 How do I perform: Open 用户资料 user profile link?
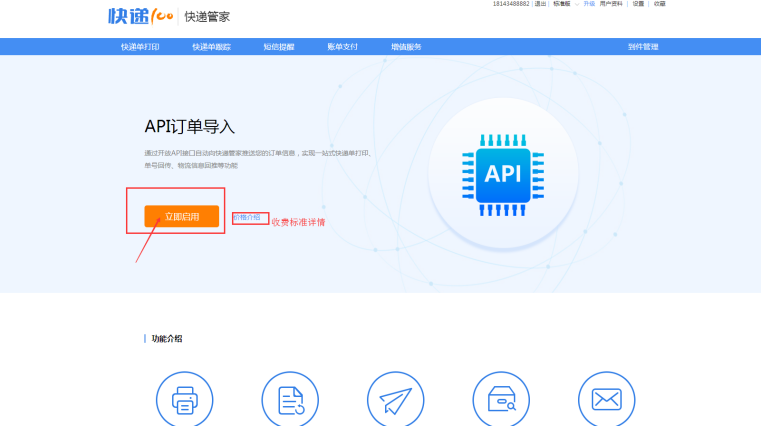tap(611, 4)
